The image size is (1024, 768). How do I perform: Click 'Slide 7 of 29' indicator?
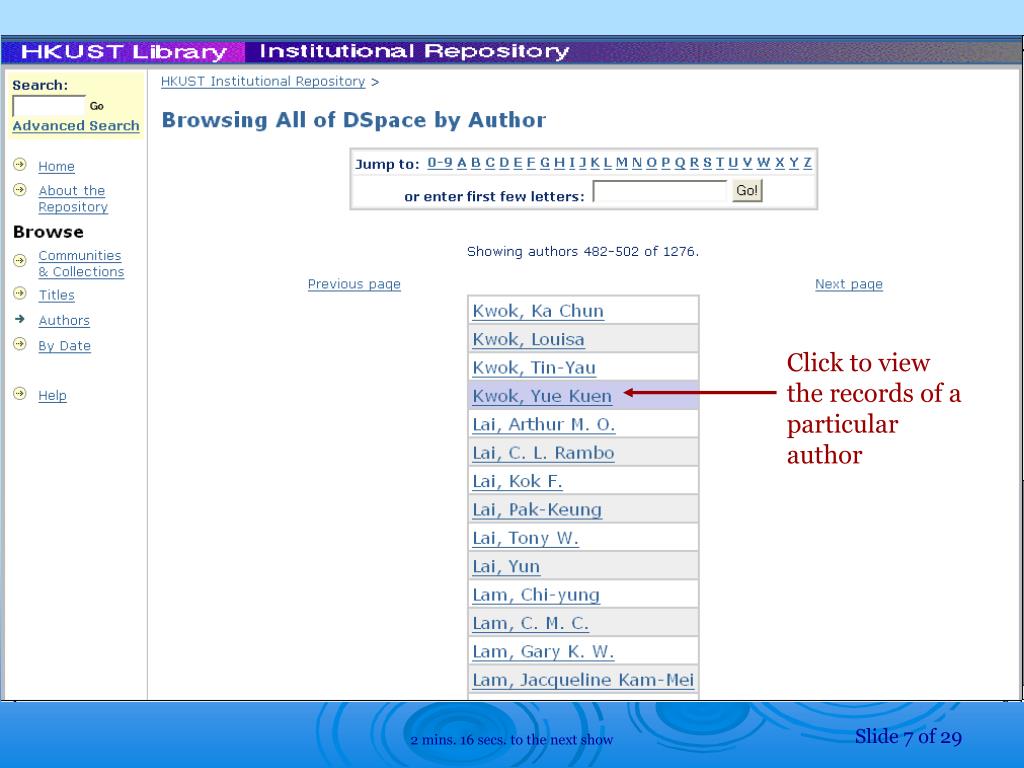click(x=908, y=737)
